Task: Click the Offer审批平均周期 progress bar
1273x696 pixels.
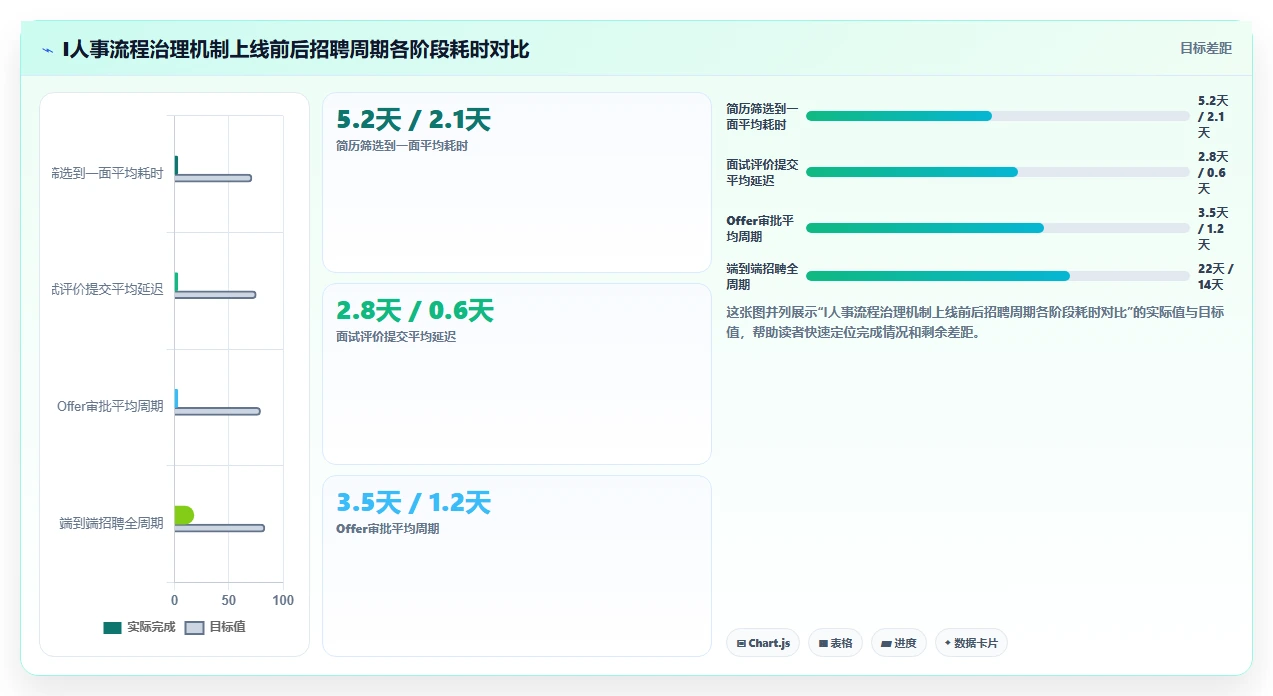Action: click(x=998, y=228)
